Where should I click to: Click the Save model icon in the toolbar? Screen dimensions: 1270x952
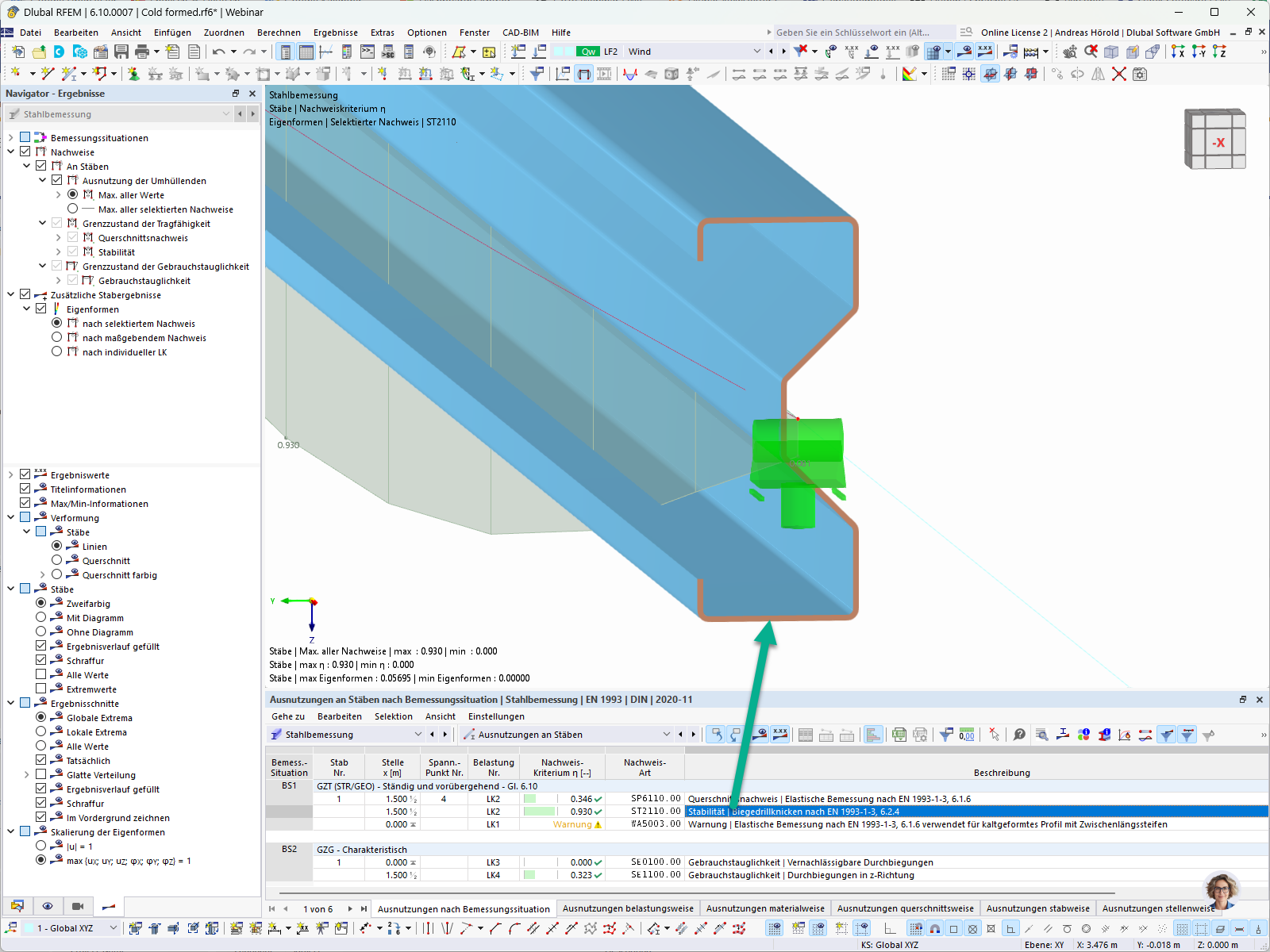point(121,52)
